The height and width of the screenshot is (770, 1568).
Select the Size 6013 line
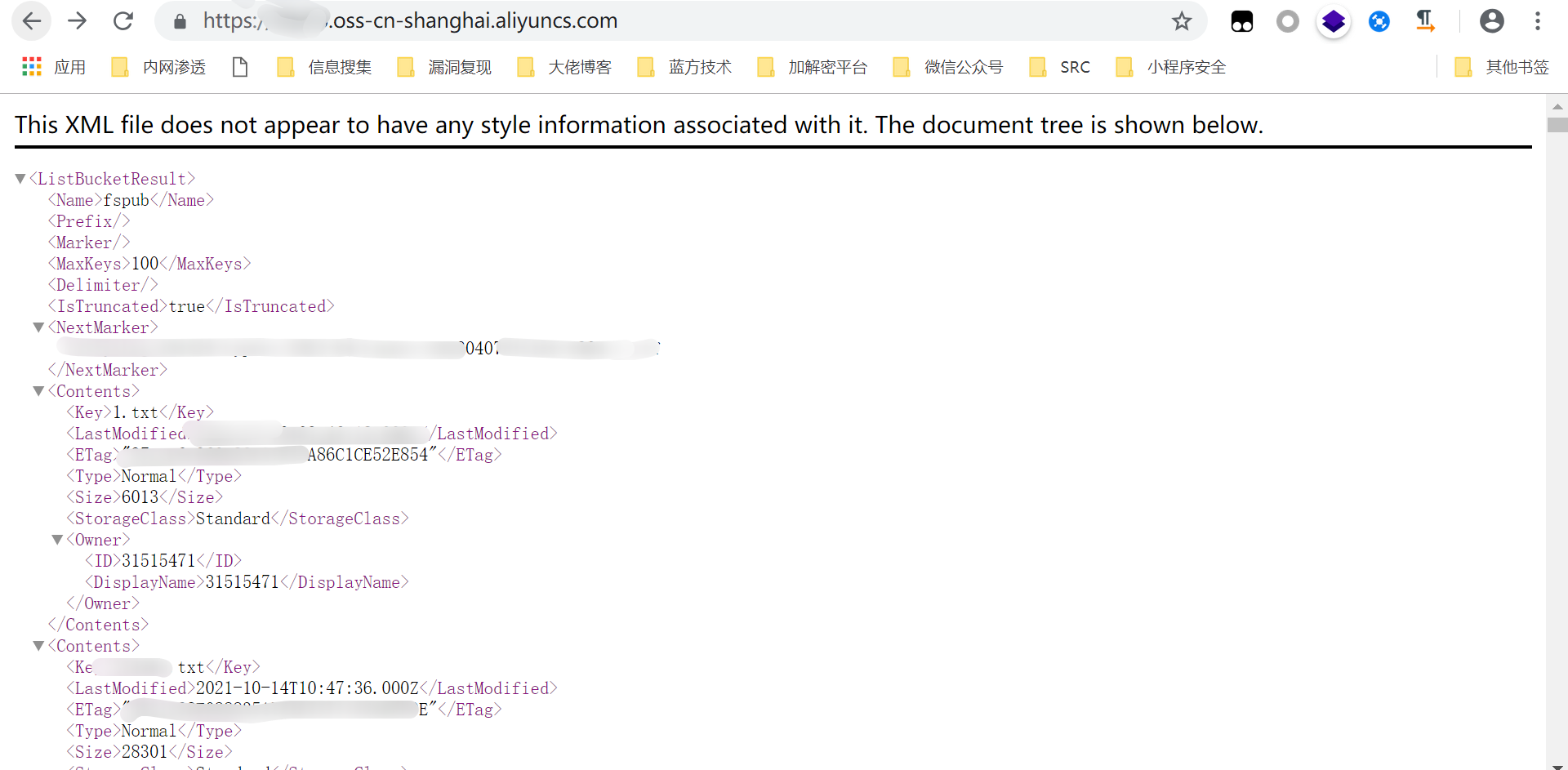(x=145, y=497)
